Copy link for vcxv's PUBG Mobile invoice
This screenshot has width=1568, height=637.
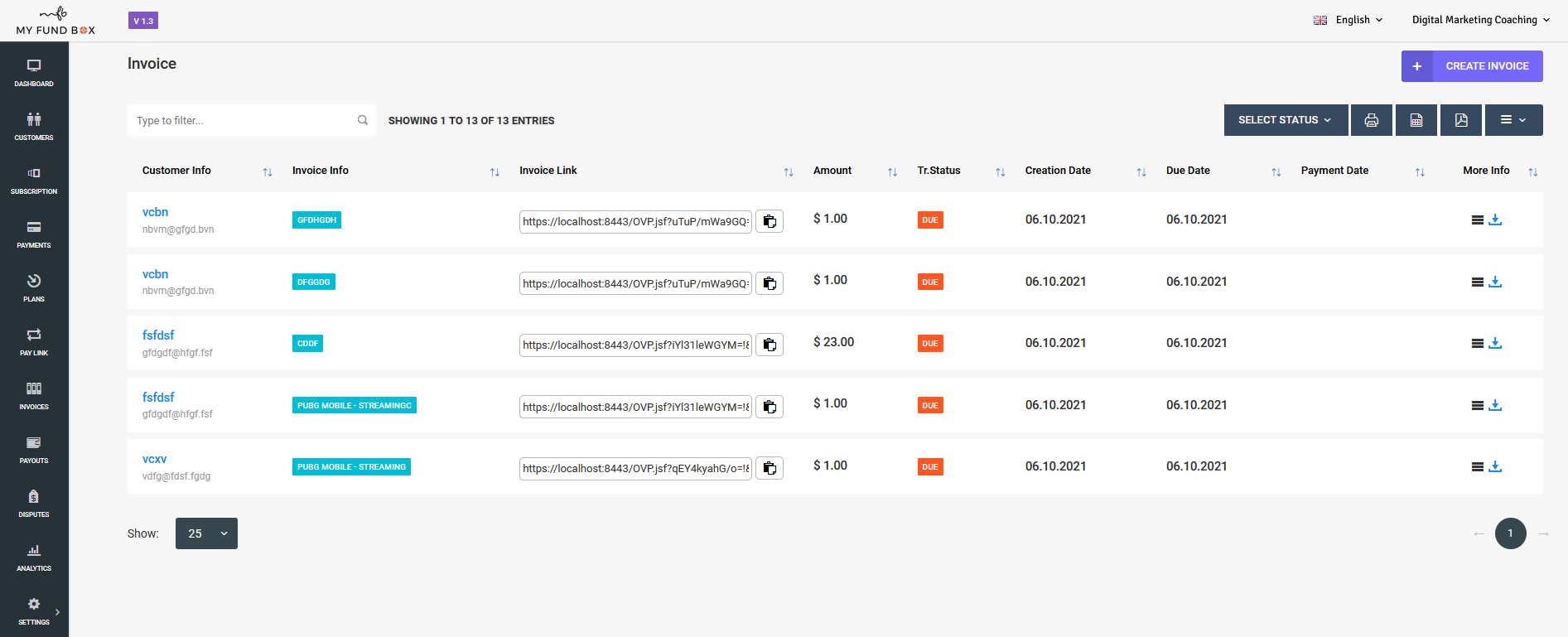tap(770, 468)
